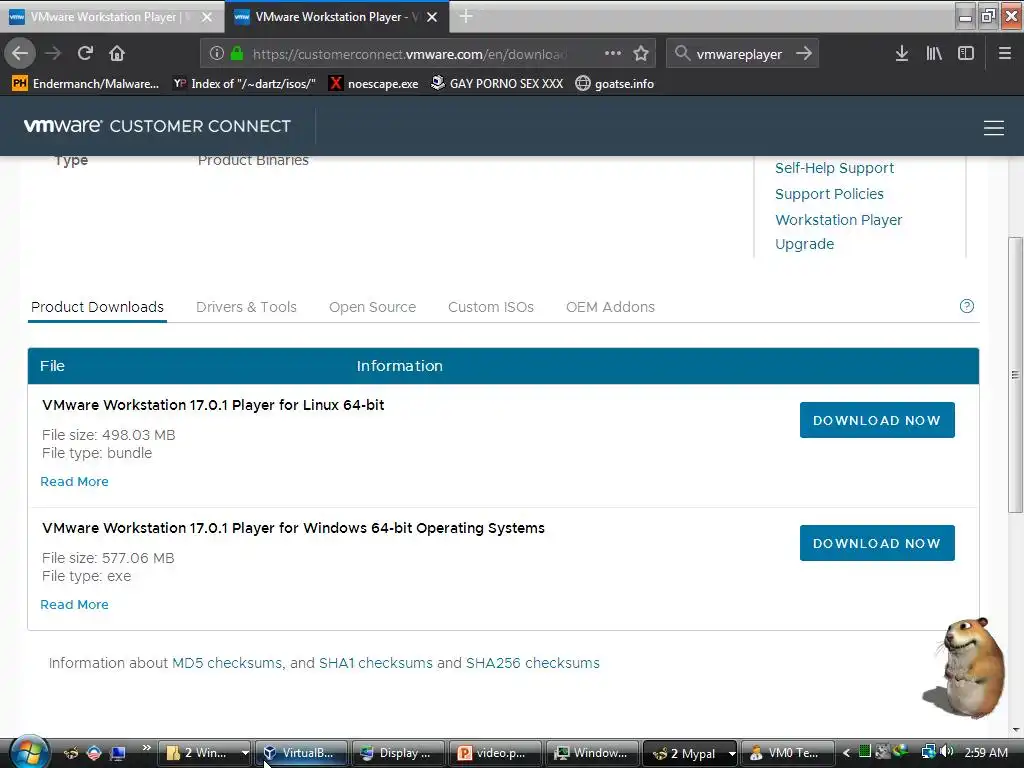Click the search magnifier icon
Screen dimensions: 1024x768
click(x=682, y=53)
